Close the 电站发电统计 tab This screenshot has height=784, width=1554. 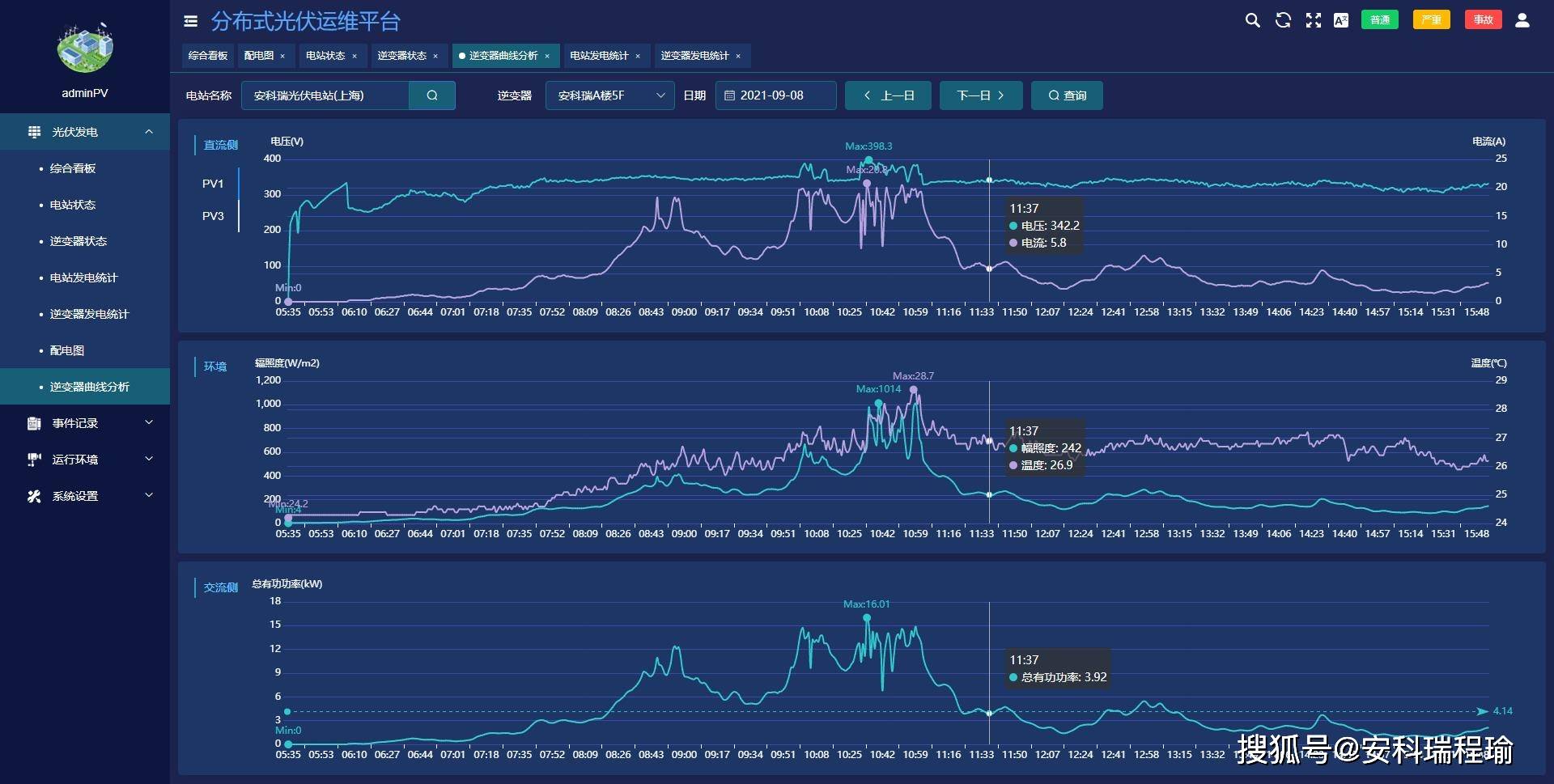tap(638, 56)
